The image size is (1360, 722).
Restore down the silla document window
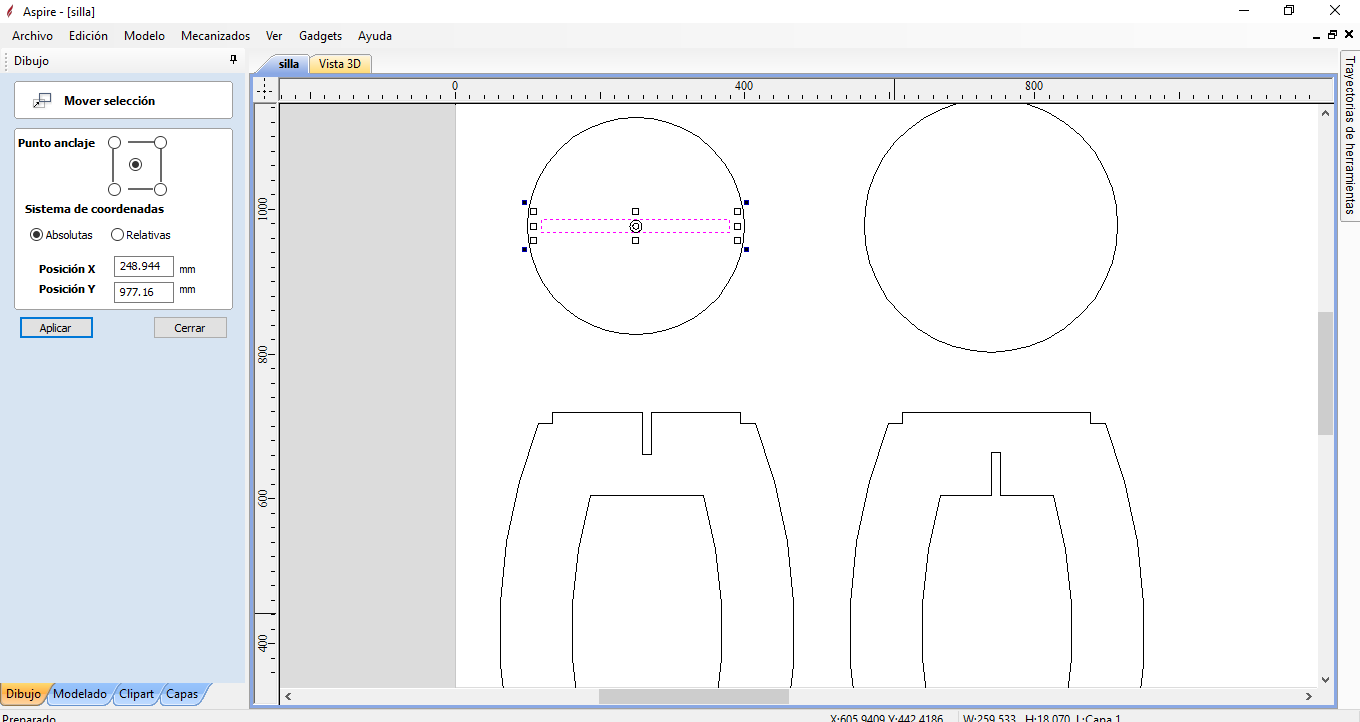1332,36
